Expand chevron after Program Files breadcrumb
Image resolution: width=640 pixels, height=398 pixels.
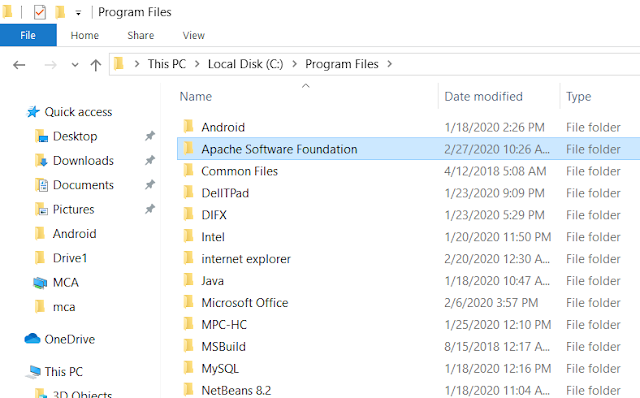tap(389, 64)
